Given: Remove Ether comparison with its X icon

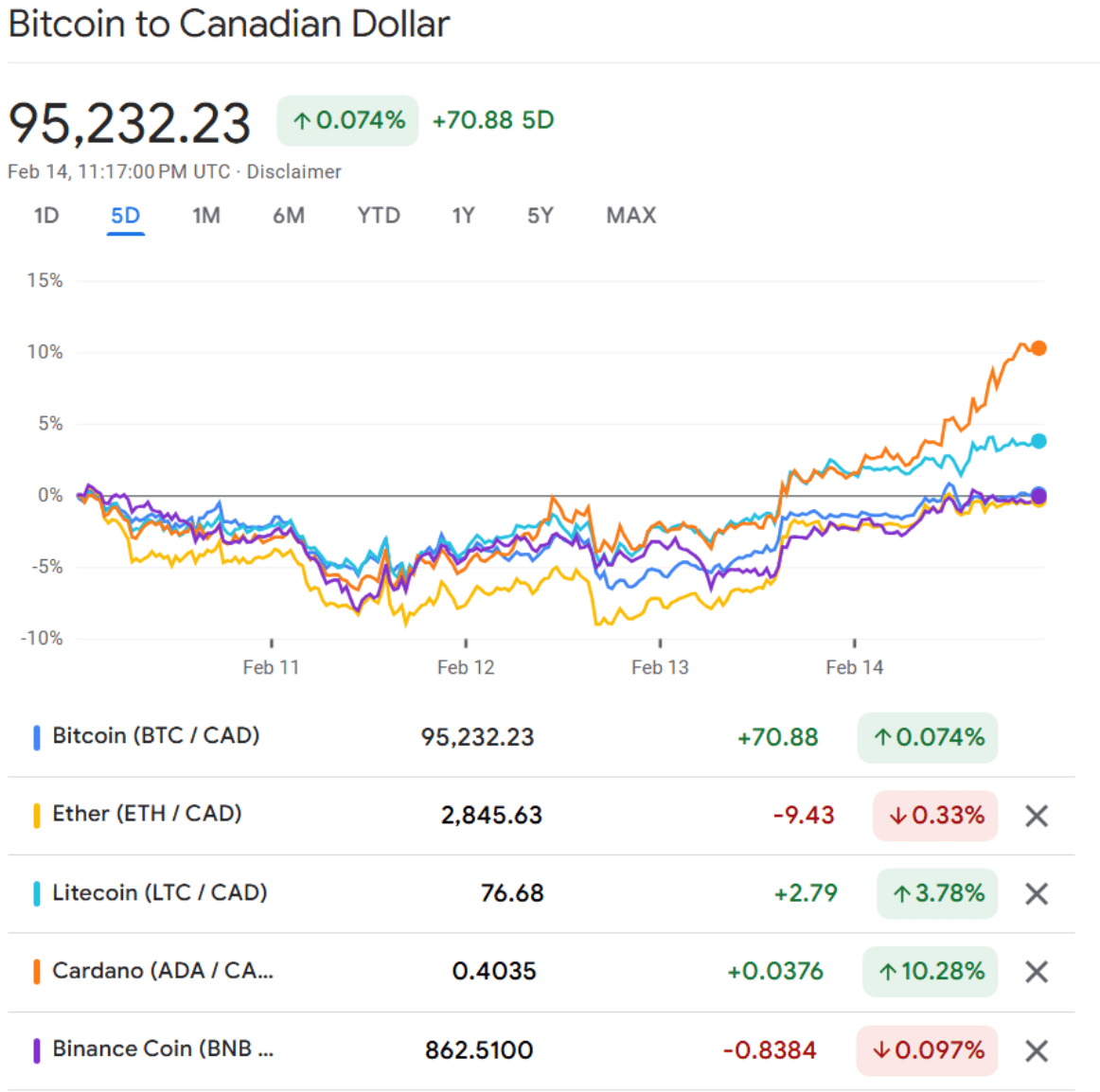Looking at the screenshot, I should [x=1037, y=816].
